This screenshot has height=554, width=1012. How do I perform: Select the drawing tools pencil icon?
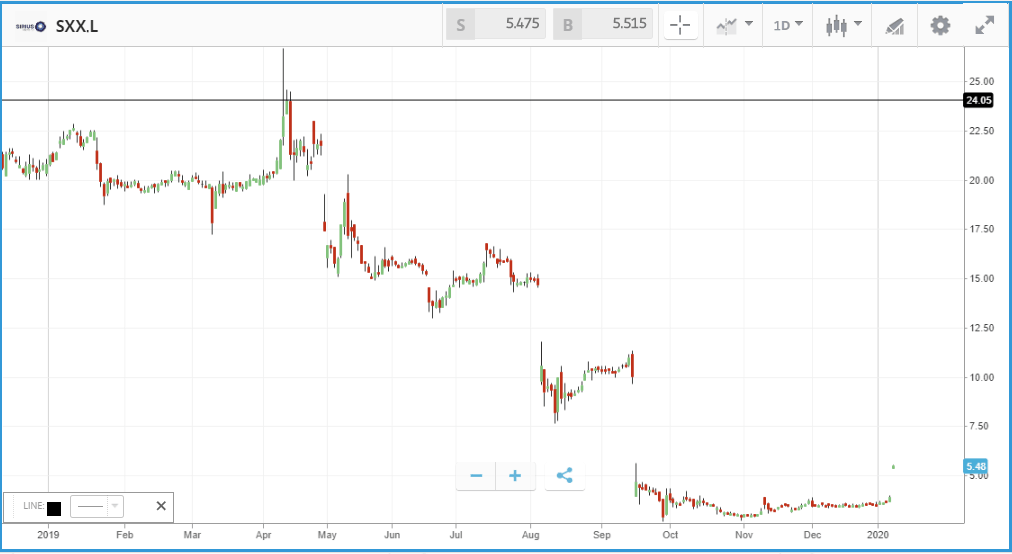(895, 26)
